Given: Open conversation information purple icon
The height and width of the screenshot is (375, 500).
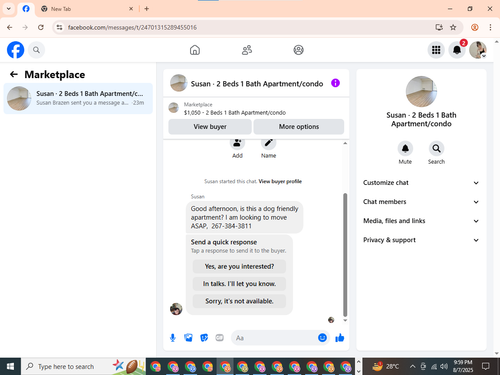Looking at the screenshot, I should pos(335,83).
